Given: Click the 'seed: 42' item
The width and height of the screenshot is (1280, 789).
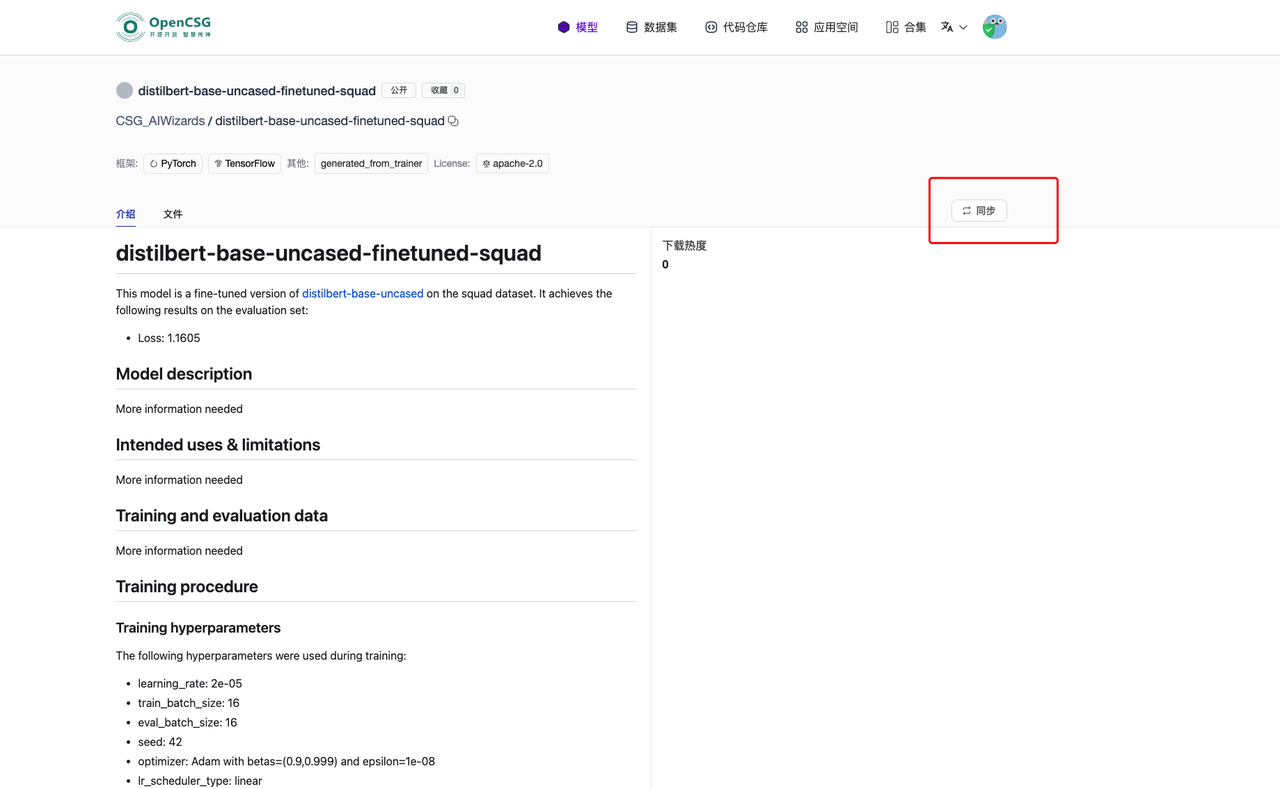Looking at the screenshot, I should 160,742.
